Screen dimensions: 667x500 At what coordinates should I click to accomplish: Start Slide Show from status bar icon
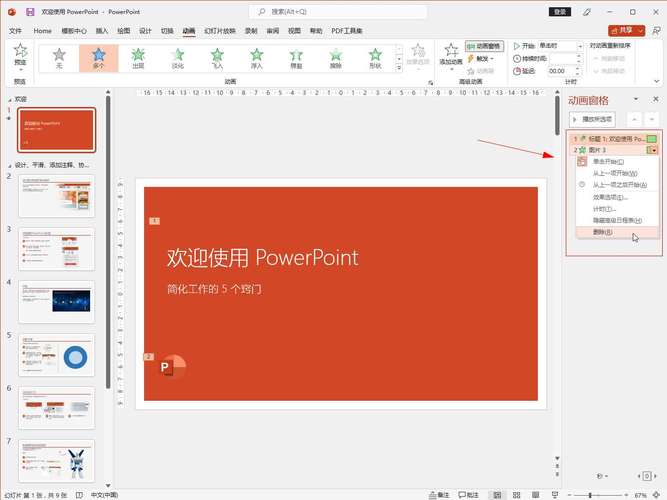coord(555,495)
